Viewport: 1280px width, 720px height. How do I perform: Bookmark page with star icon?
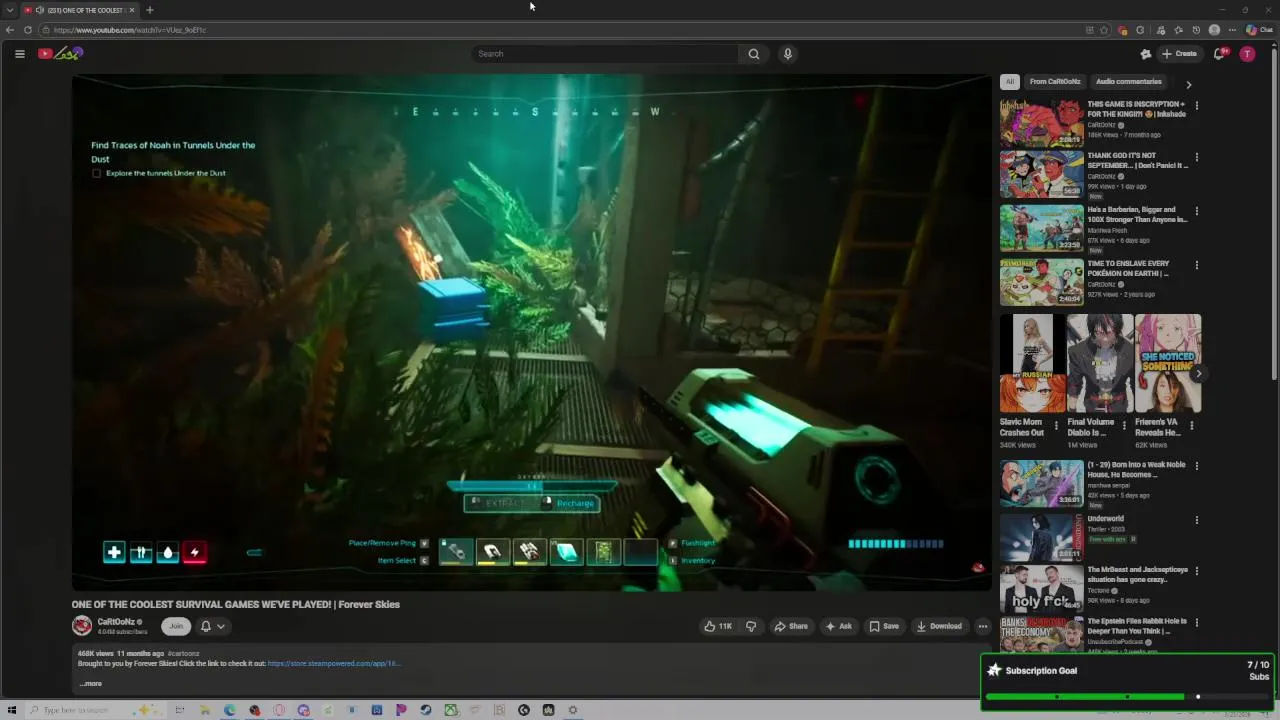coord(1104,30)
